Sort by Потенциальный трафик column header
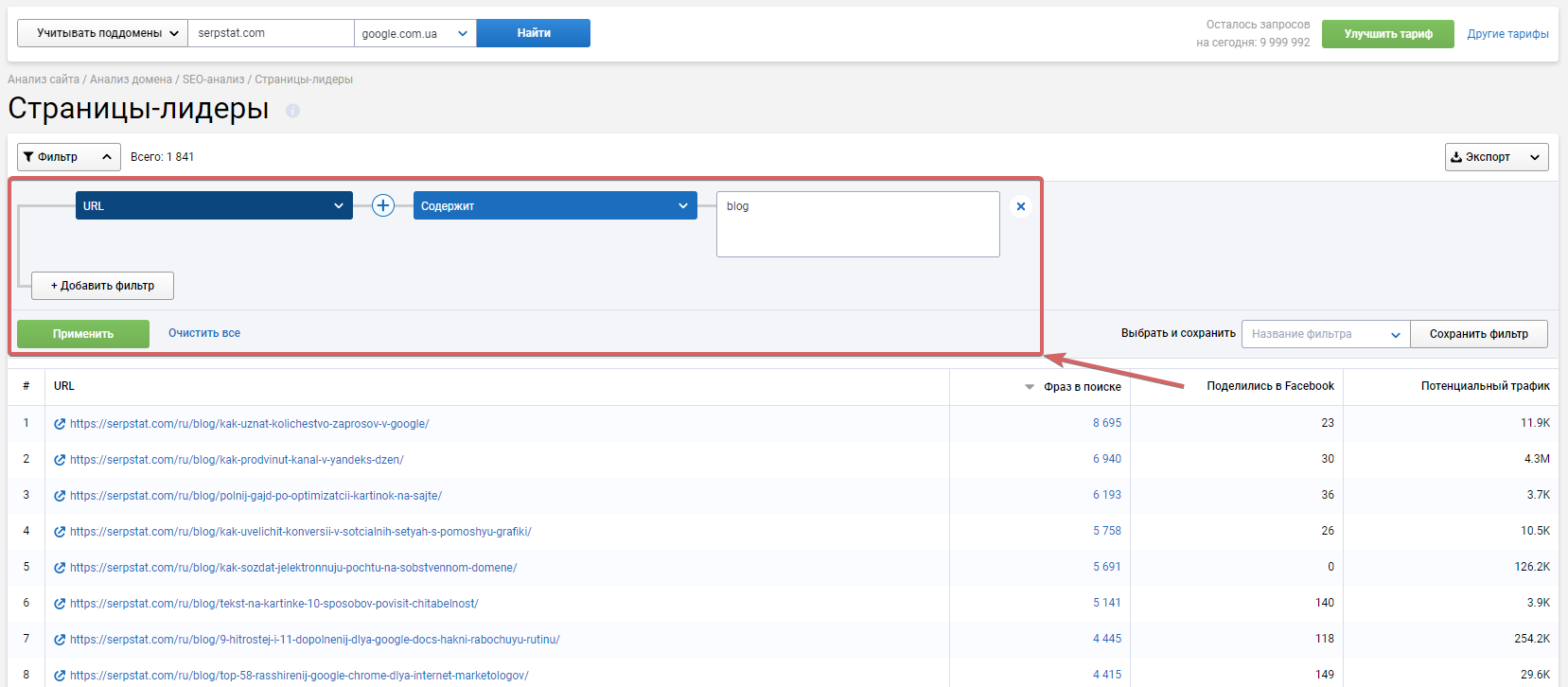The image size is (1568, 687). tap(1485, 386)
